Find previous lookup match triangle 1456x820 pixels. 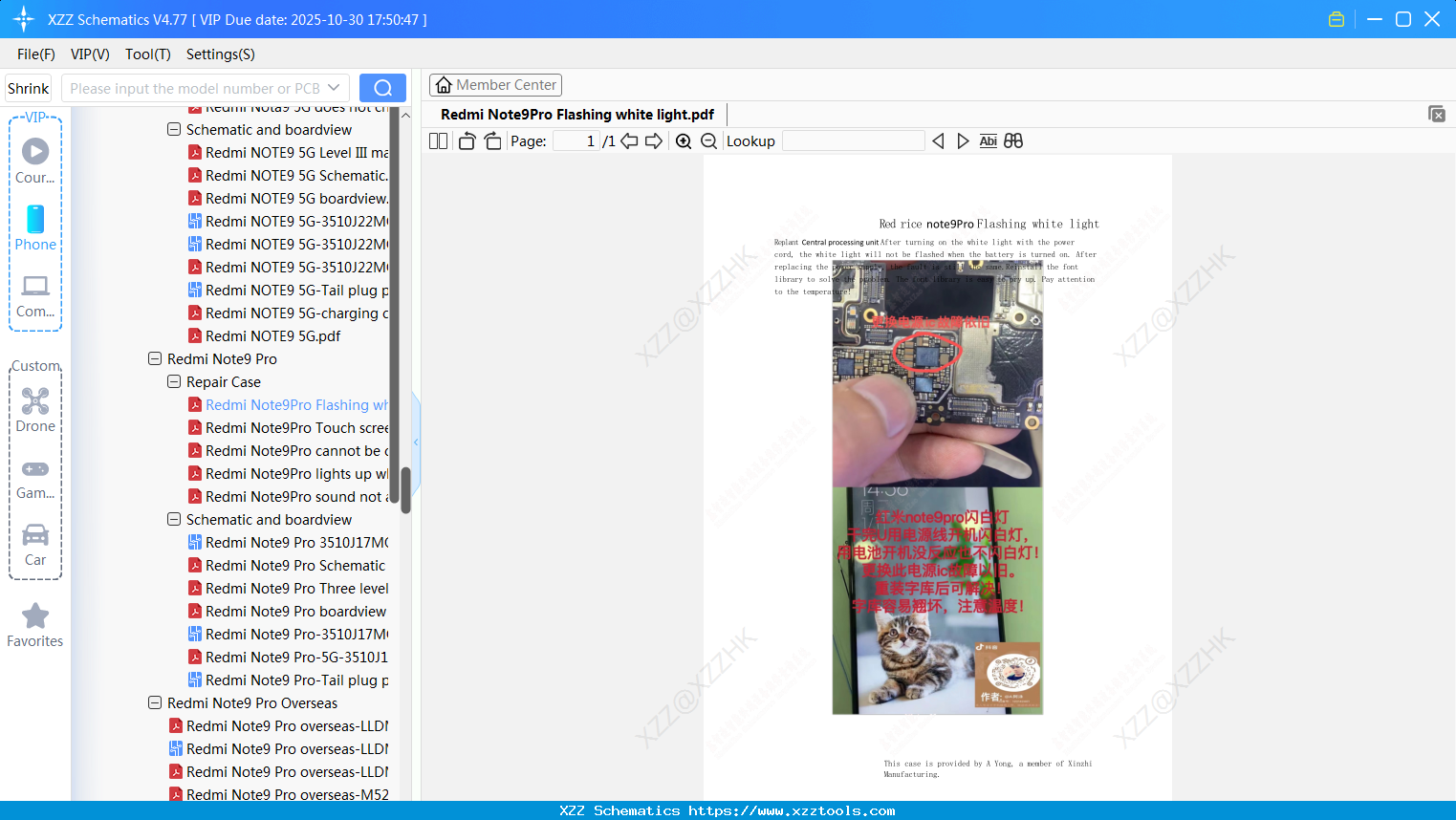pyautogui.click(x=938, y=141)
